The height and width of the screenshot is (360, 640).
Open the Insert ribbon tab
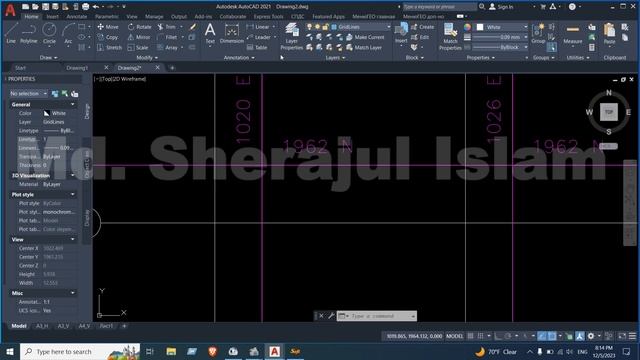point(52,17)
